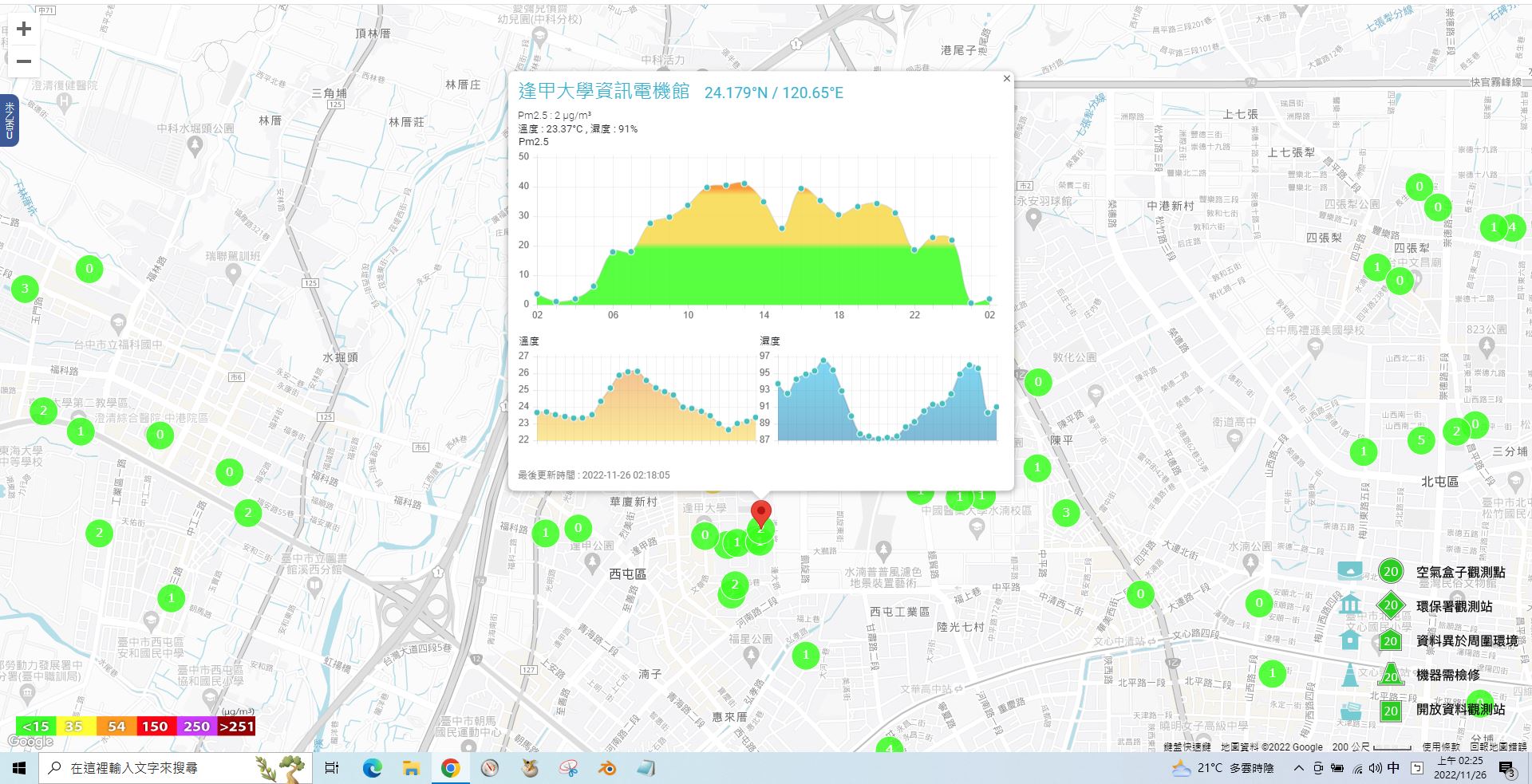
Task: Select the 2 marker near 福安路55巷
Action: point(248,513)
